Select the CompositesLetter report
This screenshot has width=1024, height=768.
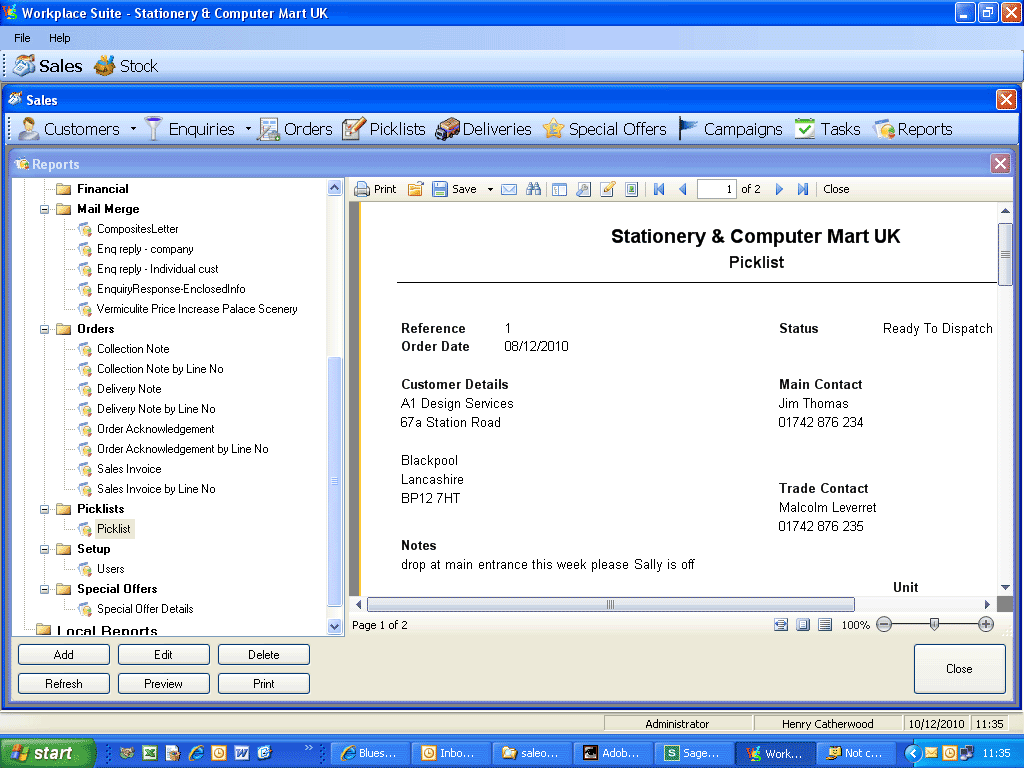[138, 229]
